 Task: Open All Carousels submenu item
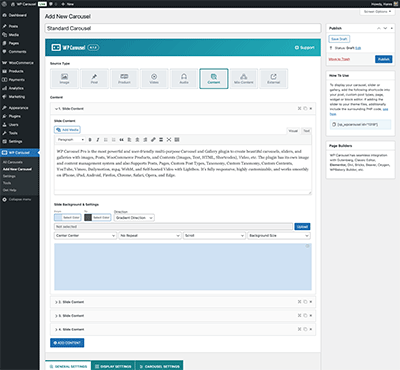coord(13,162)
